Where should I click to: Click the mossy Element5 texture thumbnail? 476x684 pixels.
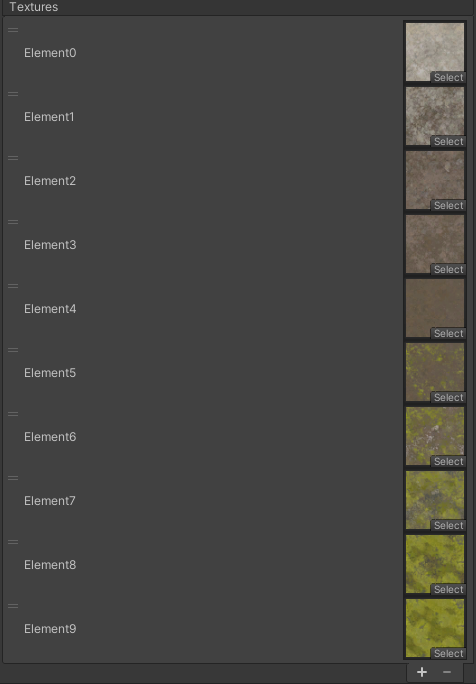[435, 372]
